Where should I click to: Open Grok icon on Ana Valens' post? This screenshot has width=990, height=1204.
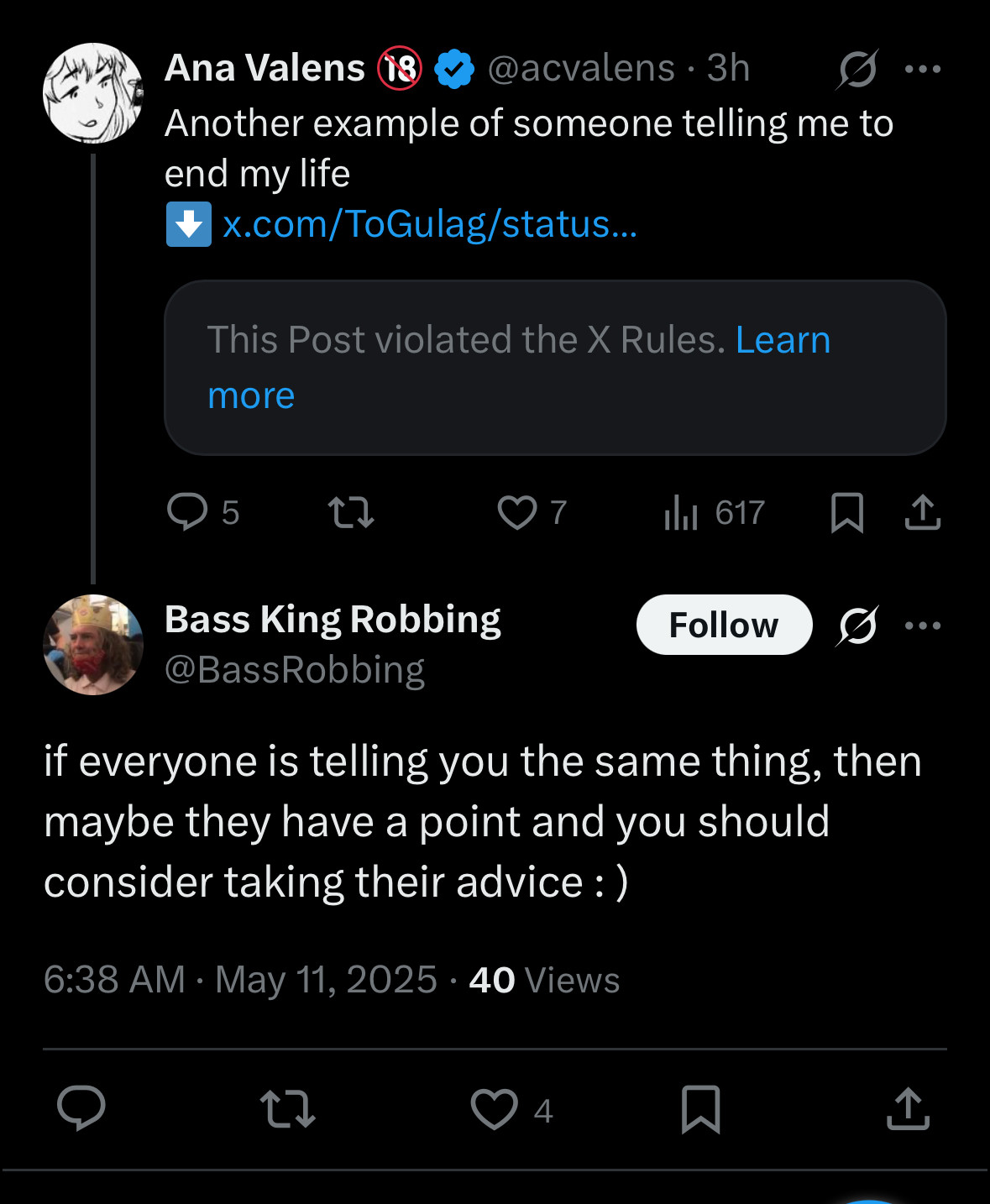tap(857, 69)
